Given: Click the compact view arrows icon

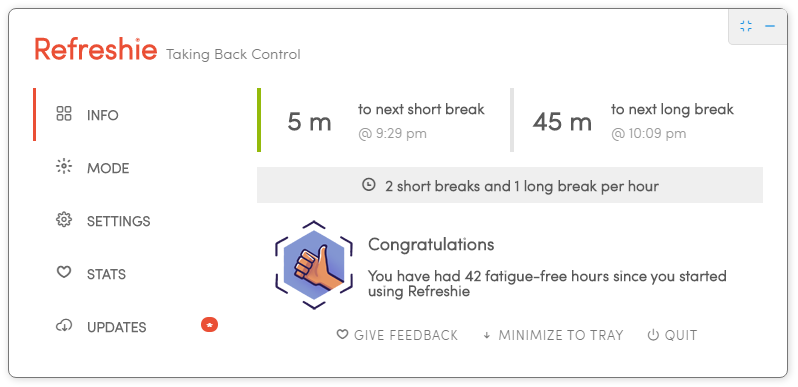Looking at the screenshot, I should [x=746, y=26].
